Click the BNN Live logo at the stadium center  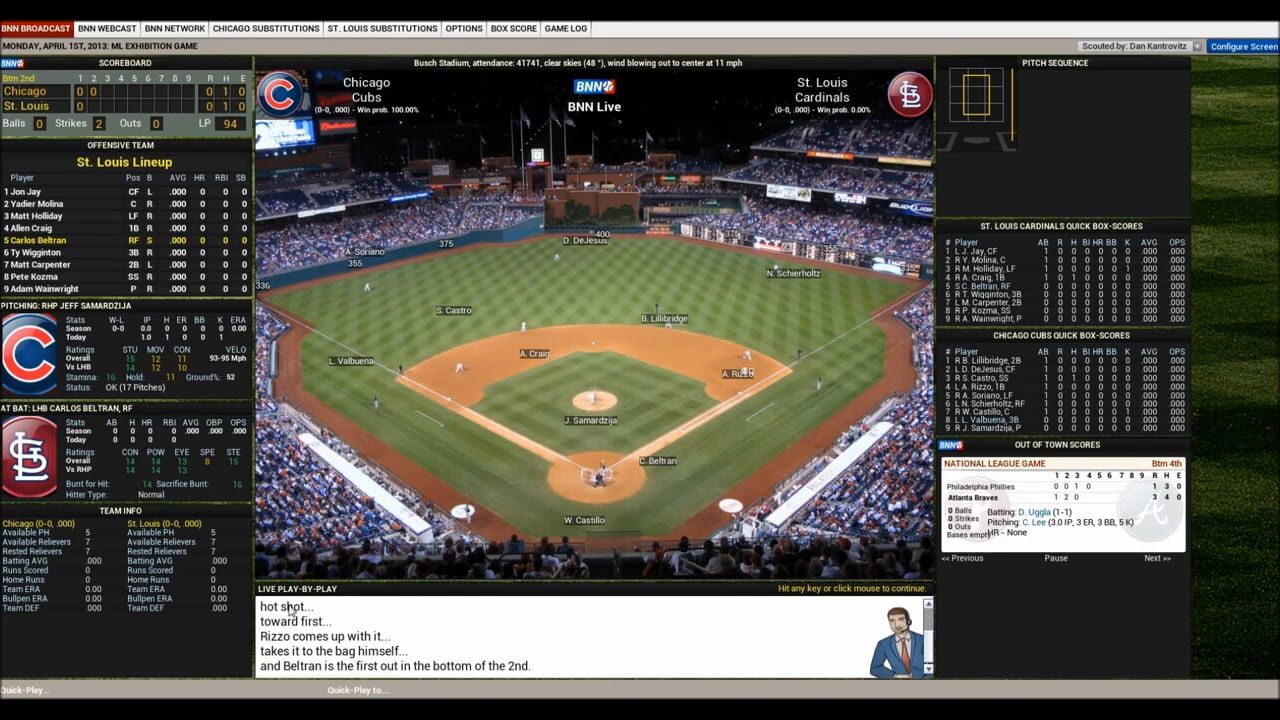(594, 87)
